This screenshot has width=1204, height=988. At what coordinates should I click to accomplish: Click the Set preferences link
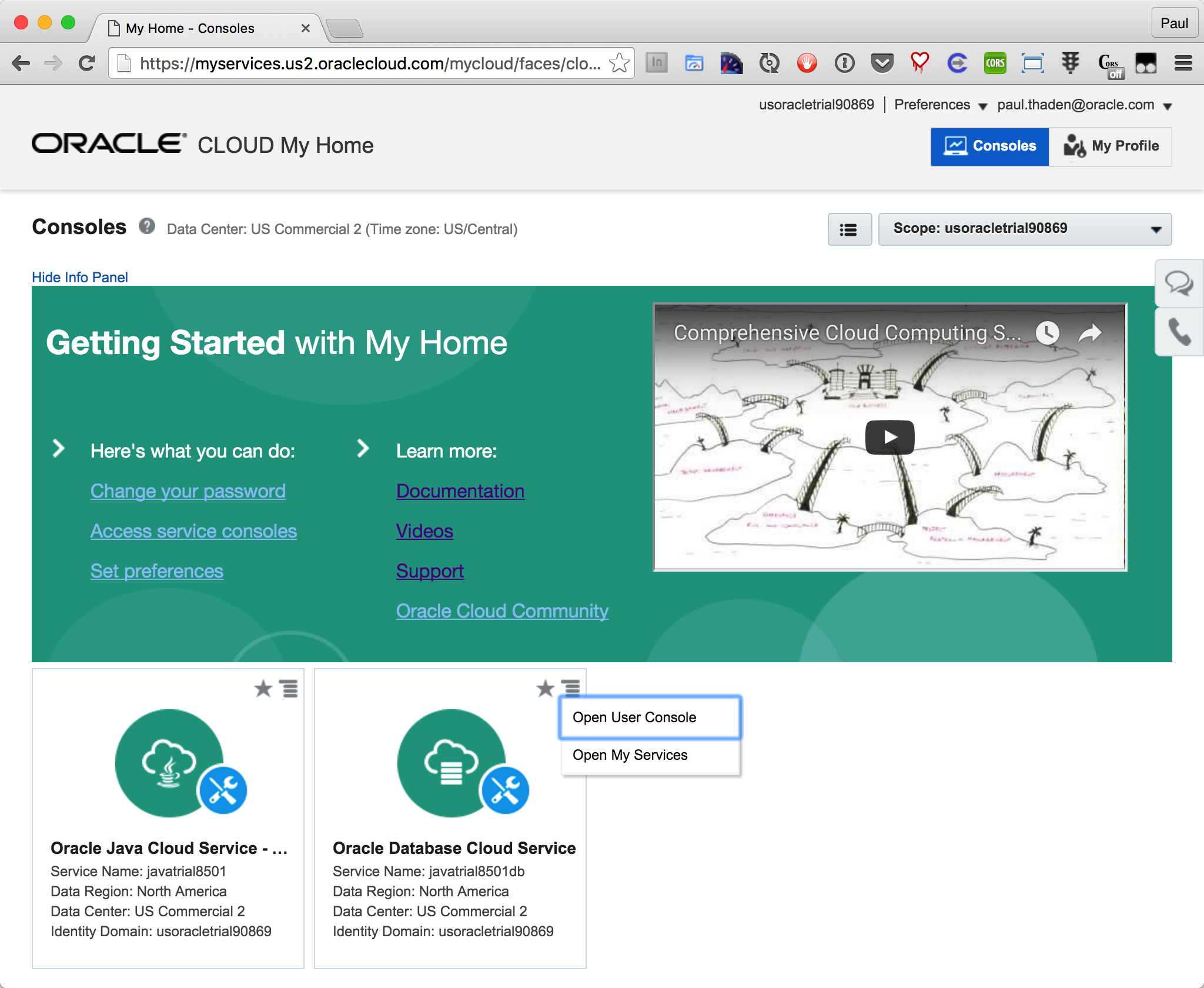click(157, 570)
